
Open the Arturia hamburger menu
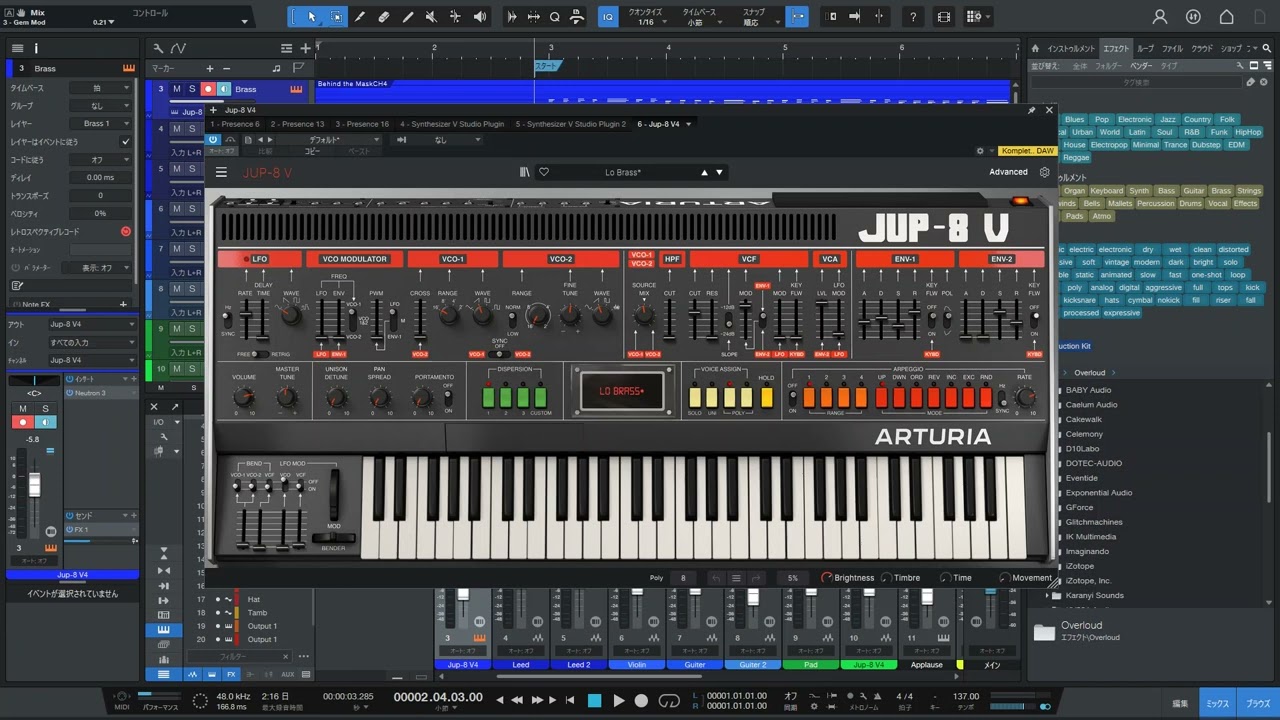click(x=221, y=172)
